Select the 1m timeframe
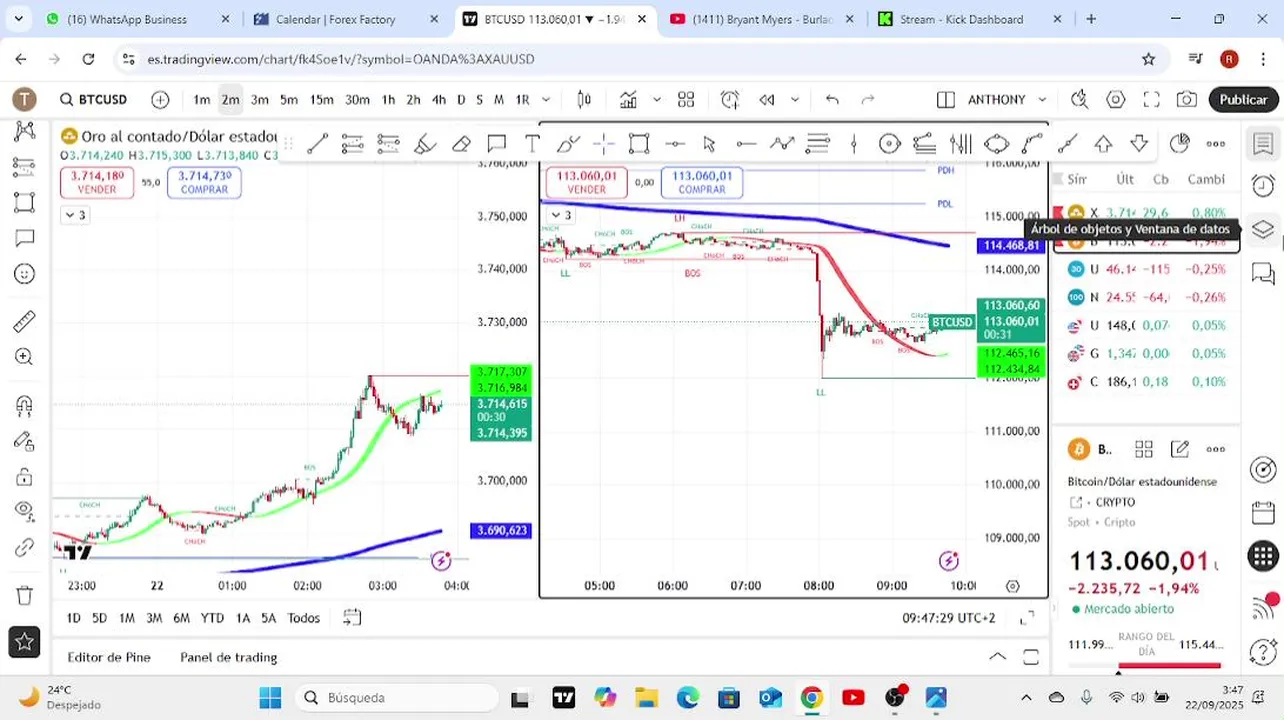The width and height of the screenshot is (1284, 720). [202, 99]
